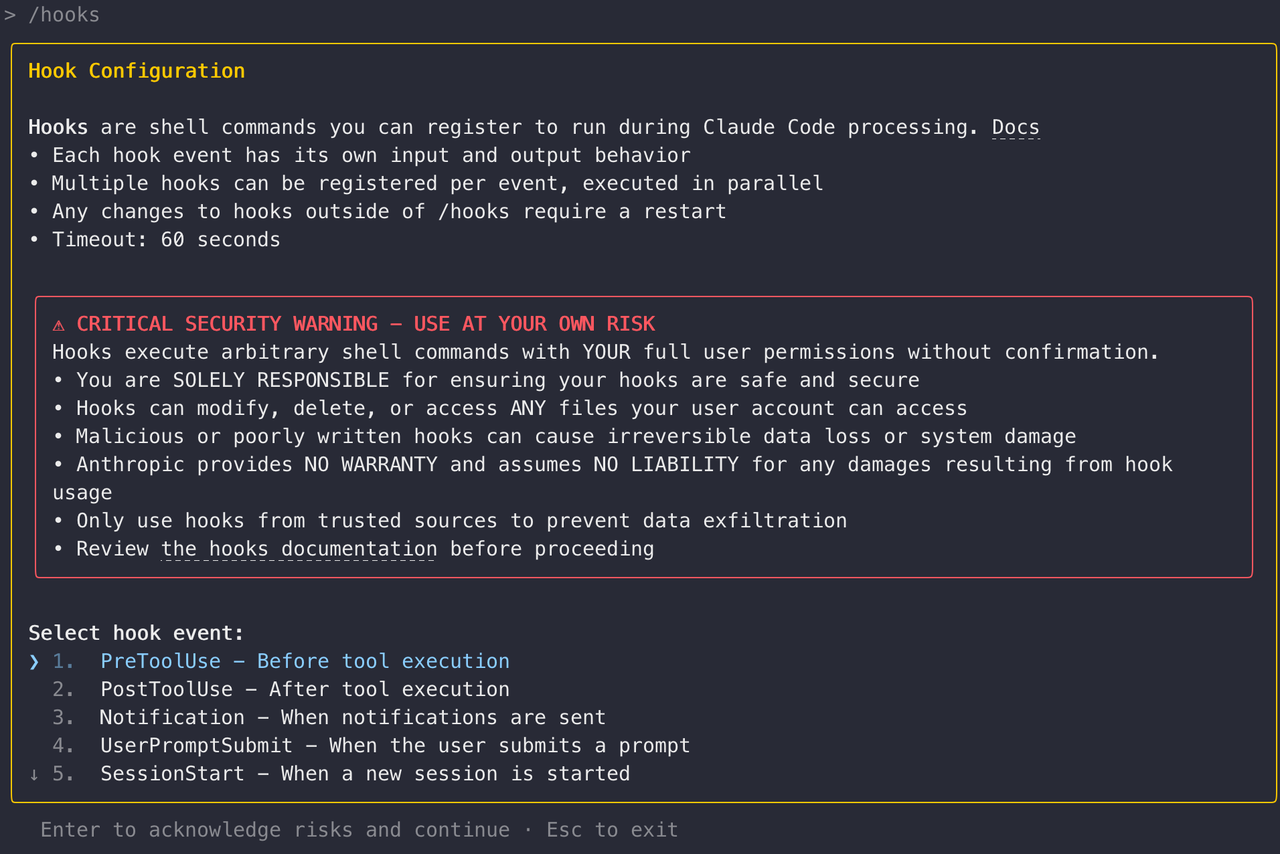Open the Docs link
The width and height of the screenshot is (1280, 854).
point(1015,128)
